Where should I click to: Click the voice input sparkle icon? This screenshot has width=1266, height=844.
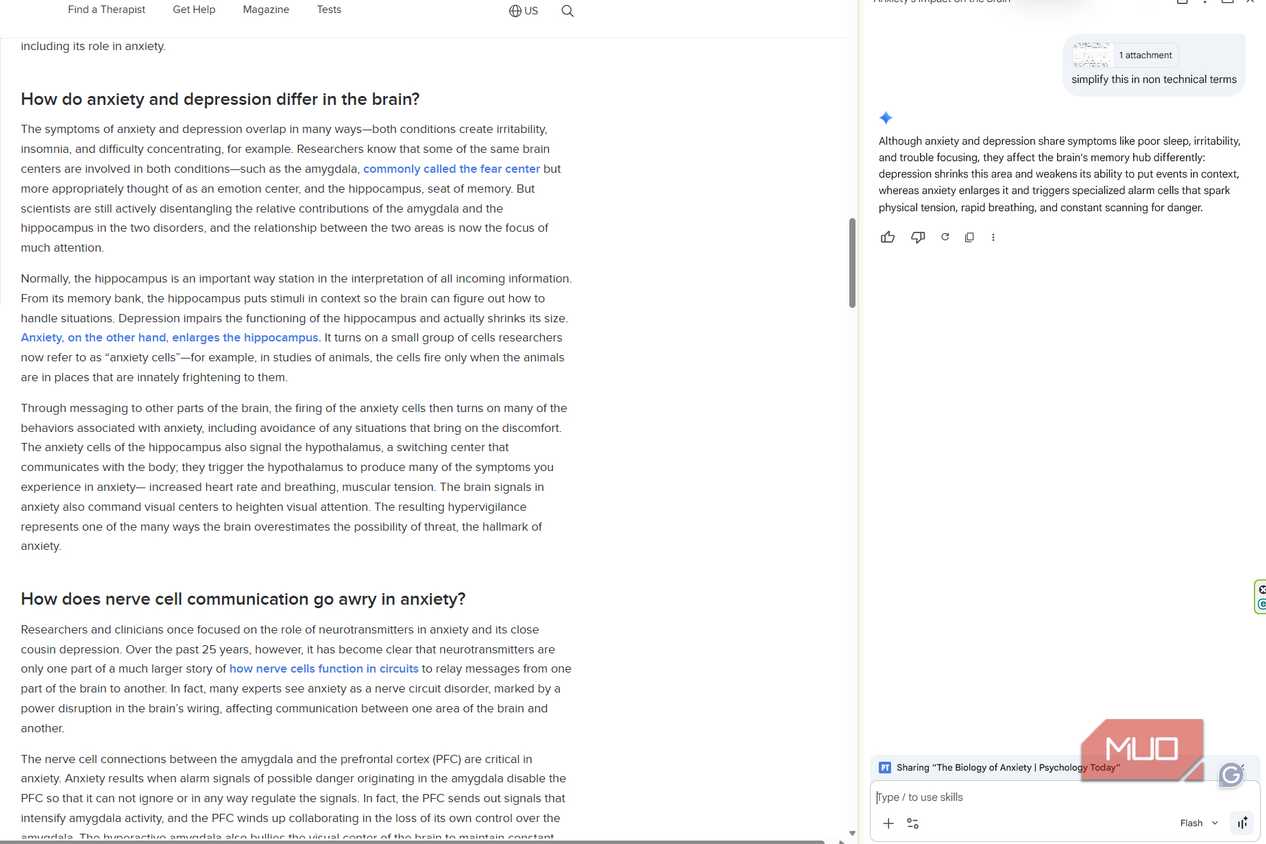tap(1242, 823)
